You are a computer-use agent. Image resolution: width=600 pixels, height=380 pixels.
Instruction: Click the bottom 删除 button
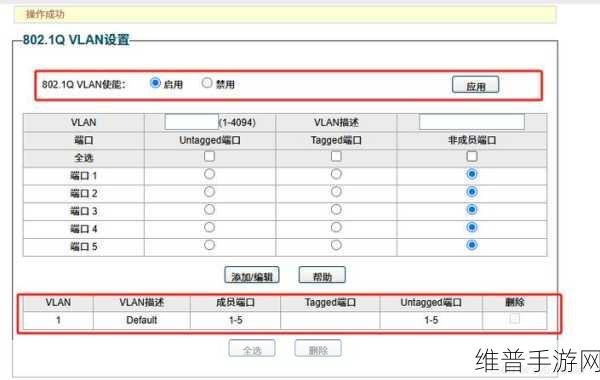318,349
